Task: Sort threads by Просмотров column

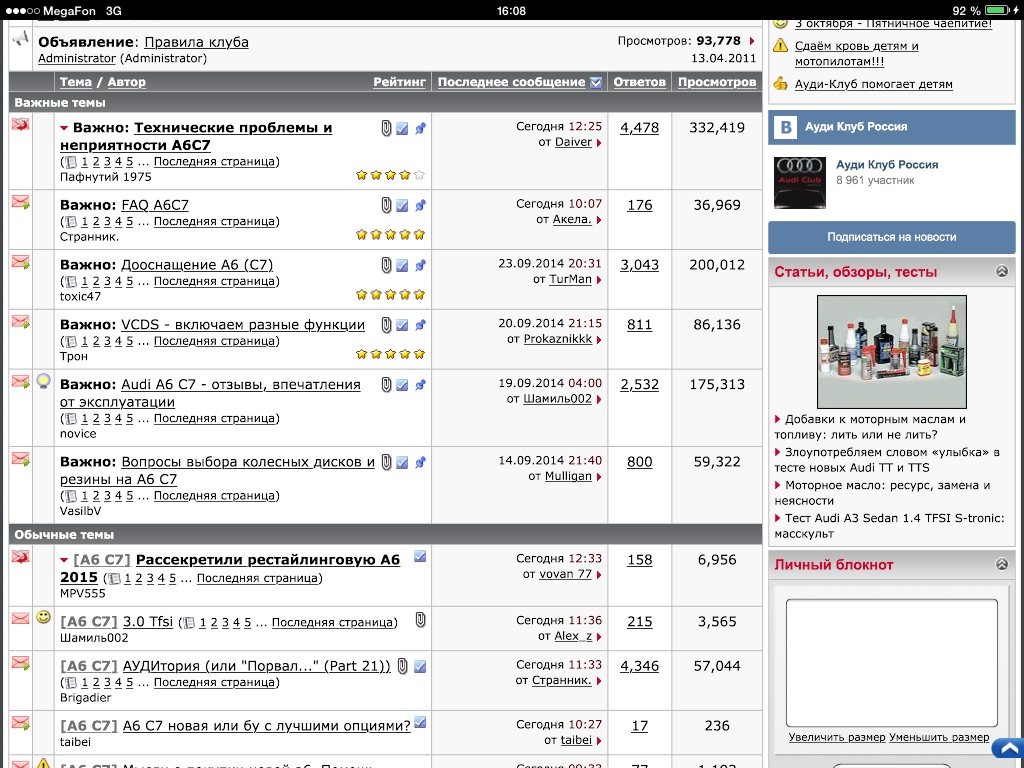Action: [717, 82]
